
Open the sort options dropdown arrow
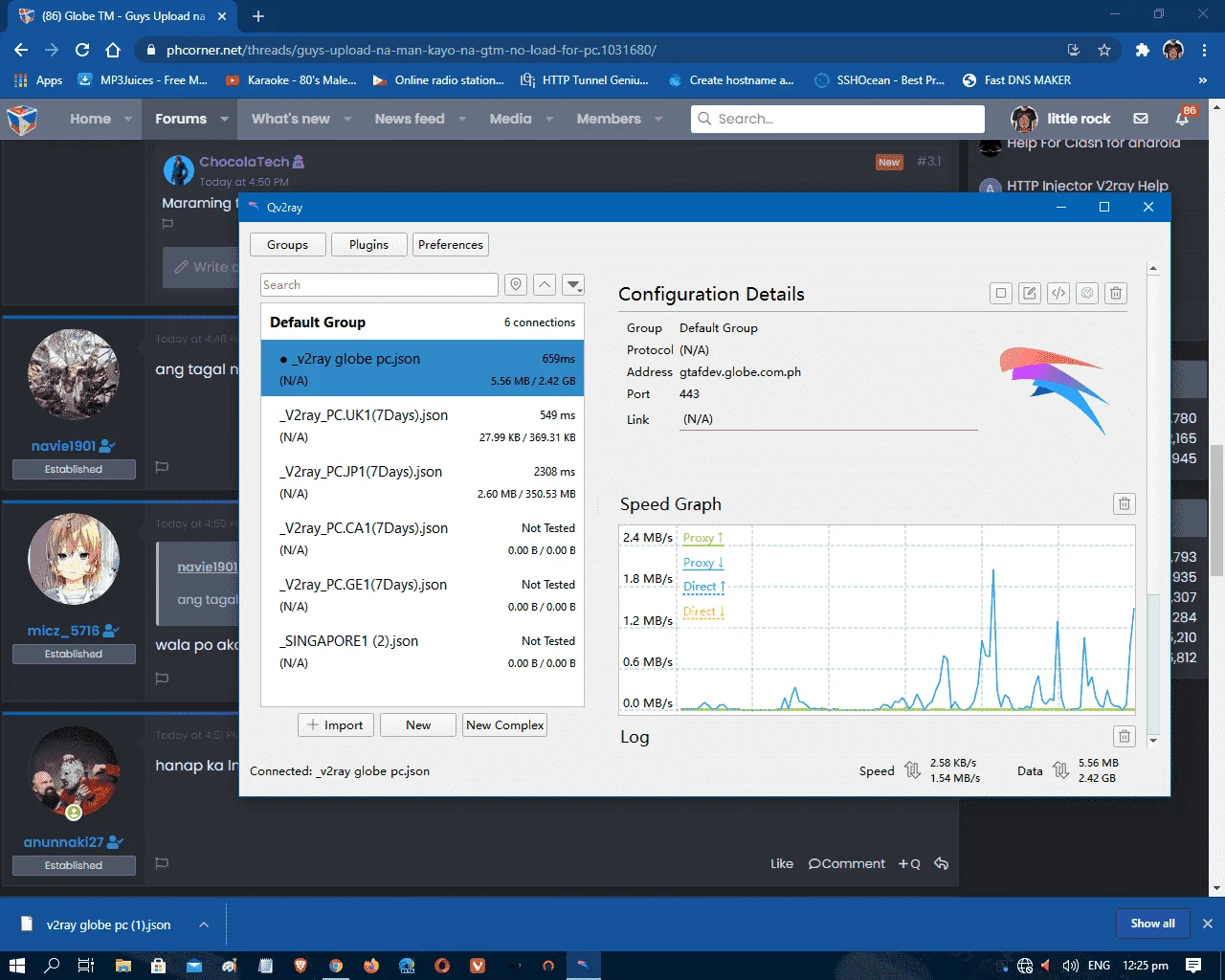[x=573, y=284]
